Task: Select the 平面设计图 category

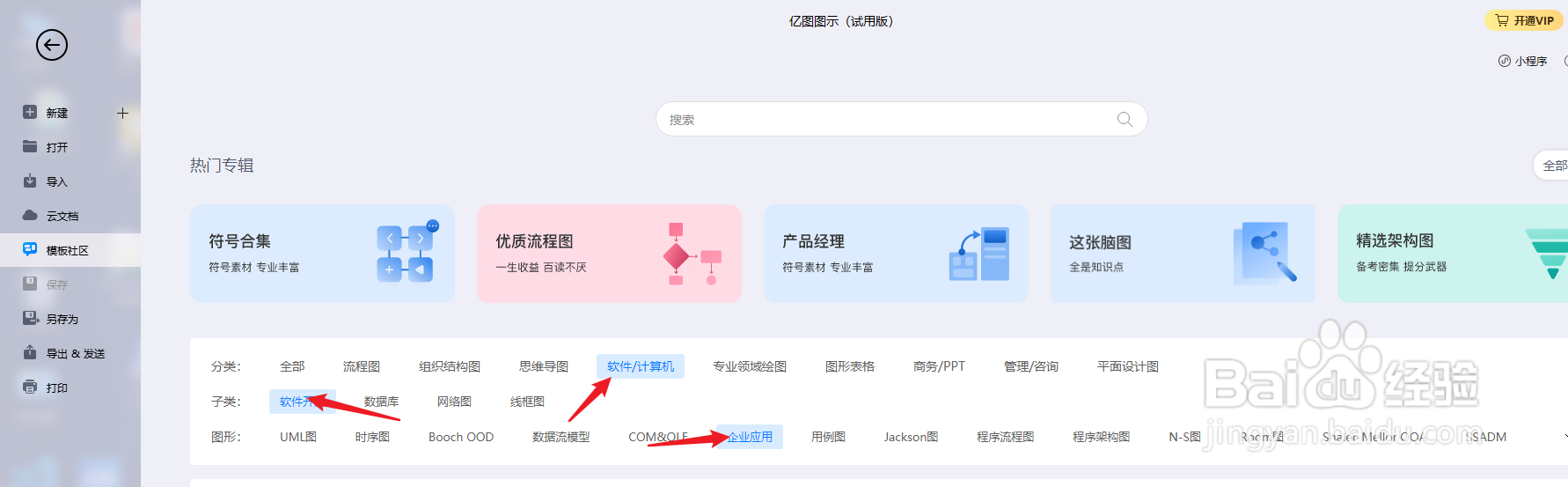Action: pos(1128,366)
